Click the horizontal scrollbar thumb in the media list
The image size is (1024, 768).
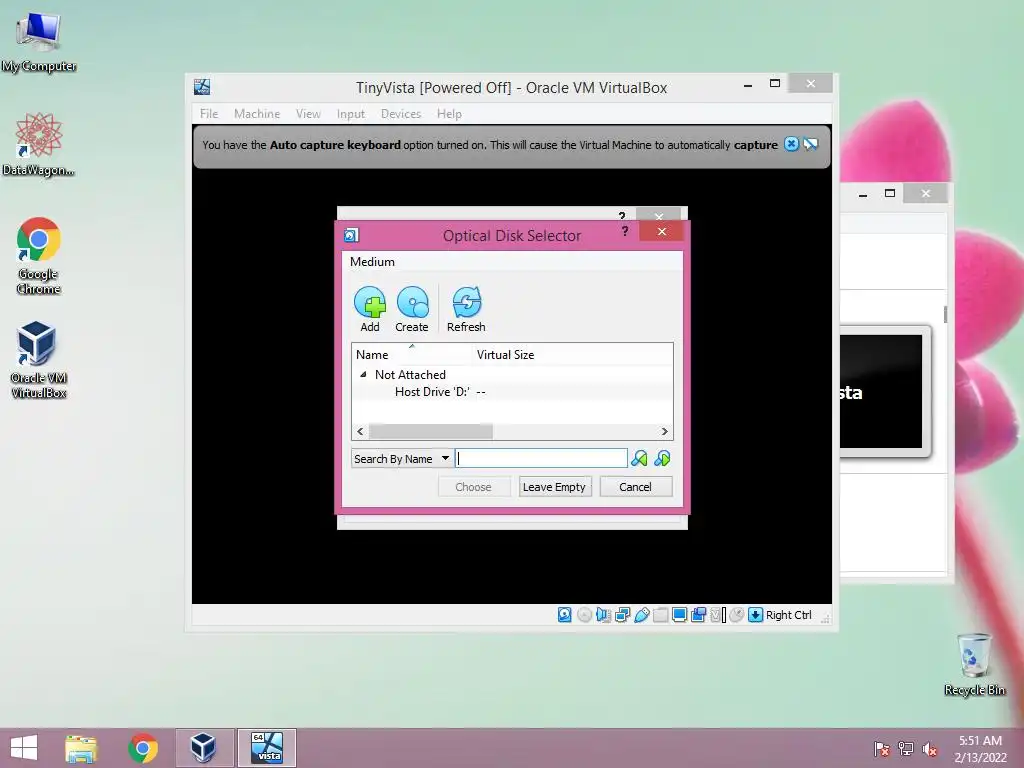click(x=430, y=432)
